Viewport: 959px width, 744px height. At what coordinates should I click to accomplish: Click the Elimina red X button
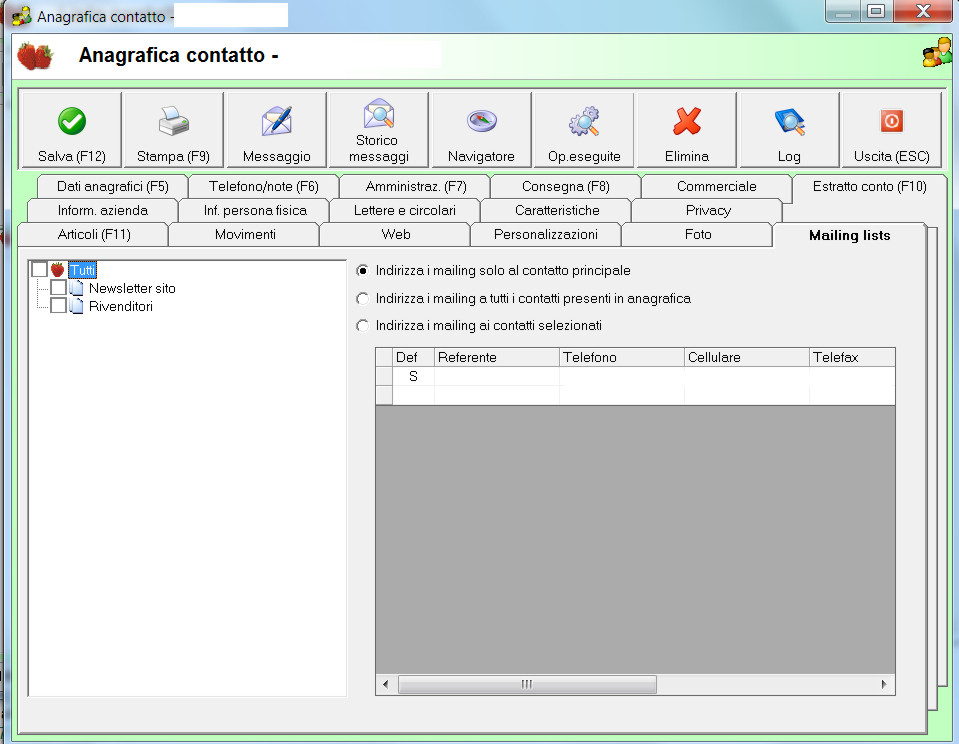tap(687, 130)
